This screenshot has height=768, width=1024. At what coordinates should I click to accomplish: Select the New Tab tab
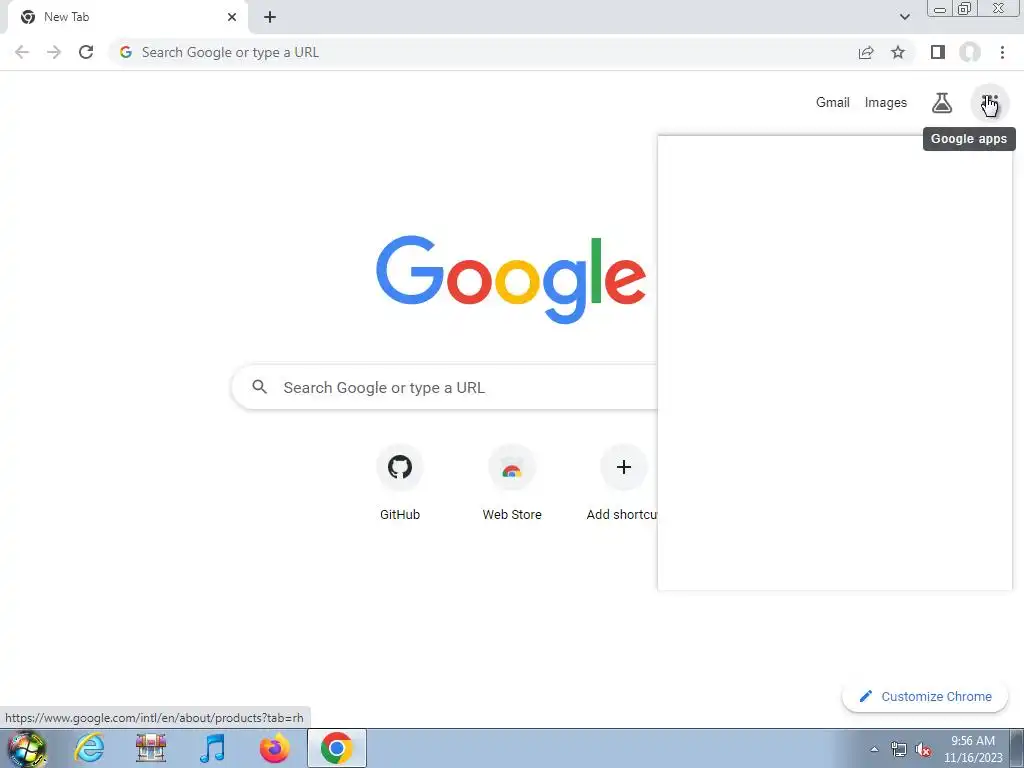coord(127,17)
